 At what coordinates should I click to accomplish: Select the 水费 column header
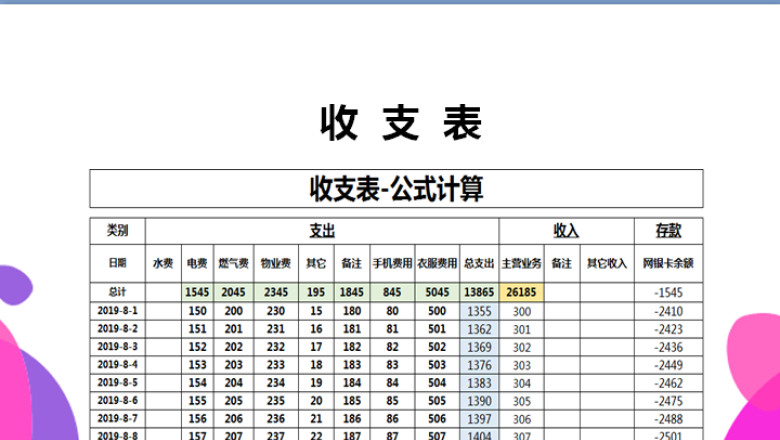pos(163,263)
